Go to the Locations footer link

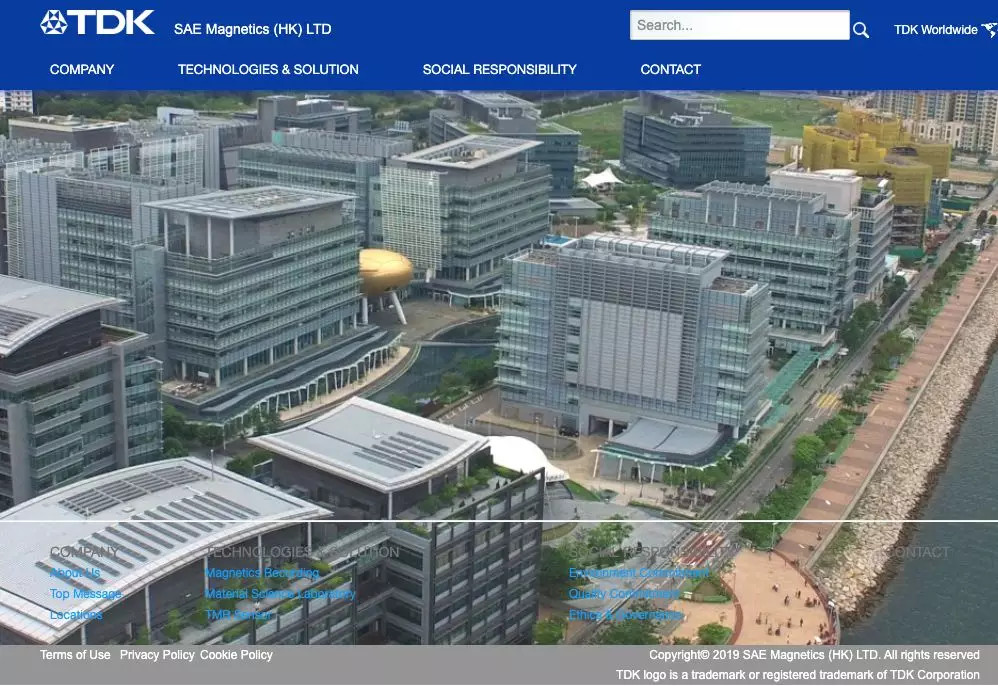tap(76, 615)
